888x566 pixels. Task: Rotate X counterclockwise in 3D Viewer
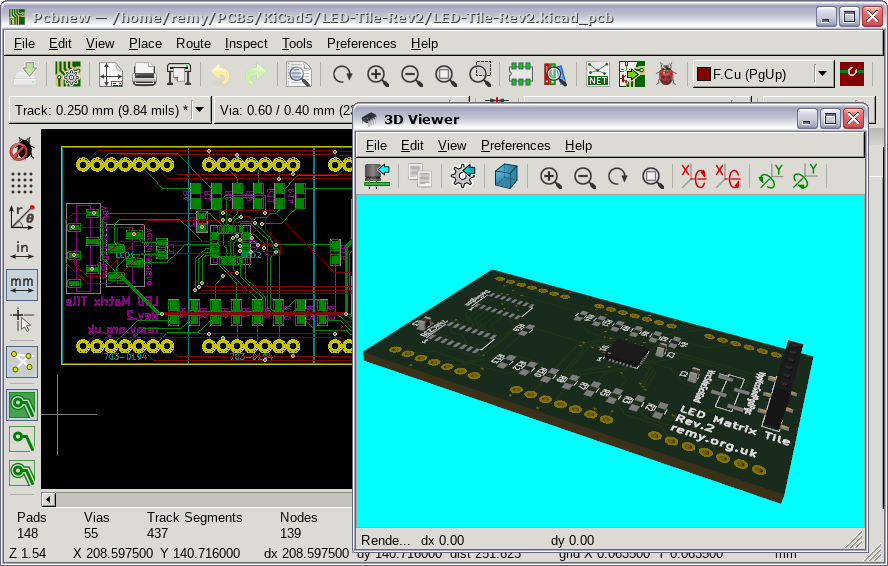728,176
